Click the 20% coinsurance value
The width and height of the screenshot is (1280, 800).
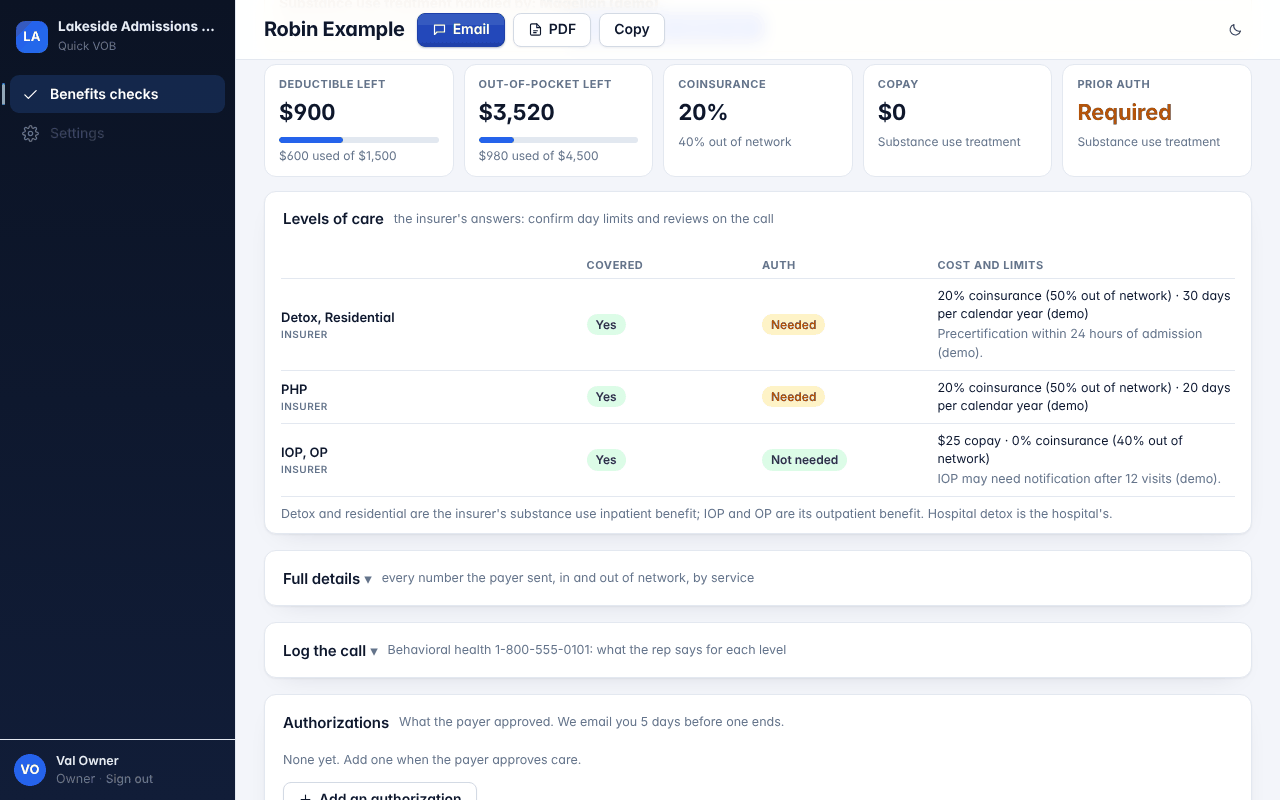click(x=703, y=112)
